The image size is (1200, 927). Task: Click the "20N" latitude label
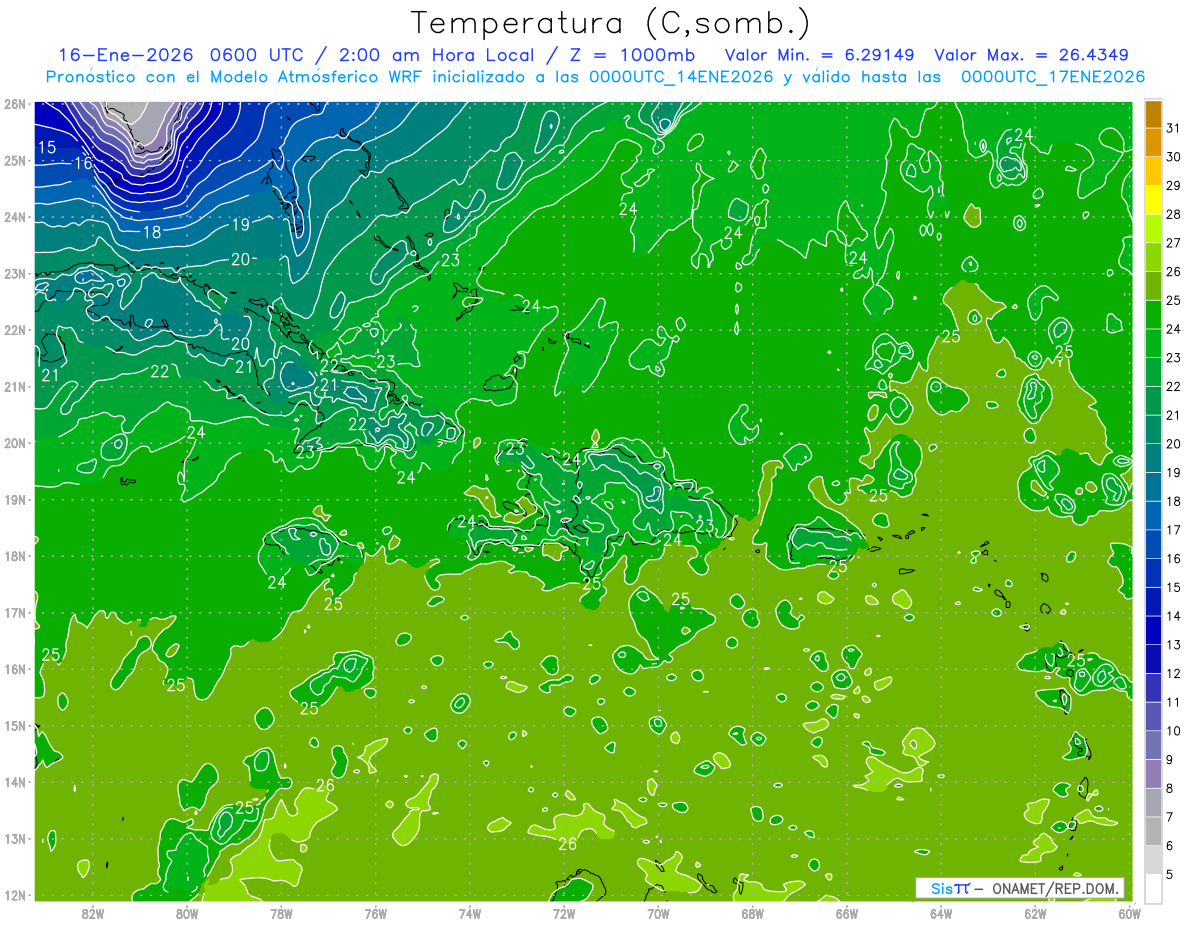pyautogui.click(x=14, y=443)
